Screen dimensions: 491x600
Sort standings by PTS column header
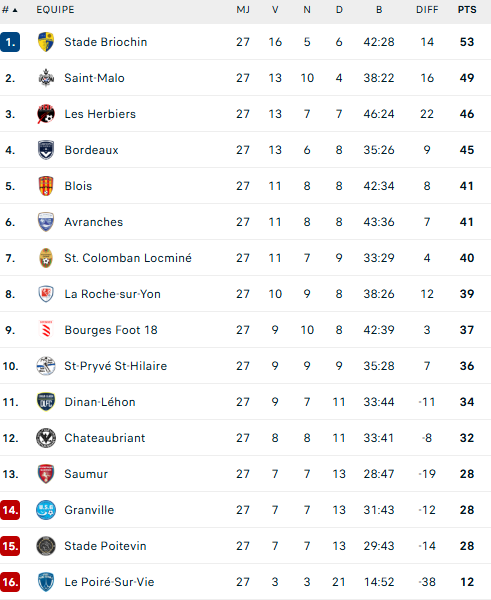(467, 10)
